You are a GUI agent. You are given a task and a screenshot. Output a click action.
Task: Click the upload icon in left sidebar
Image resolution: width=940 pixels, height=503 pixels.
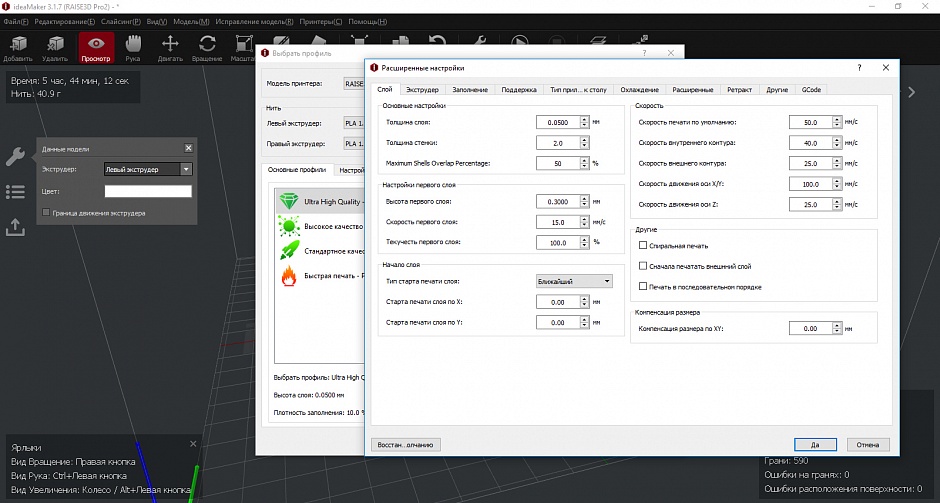pos(15,227)
